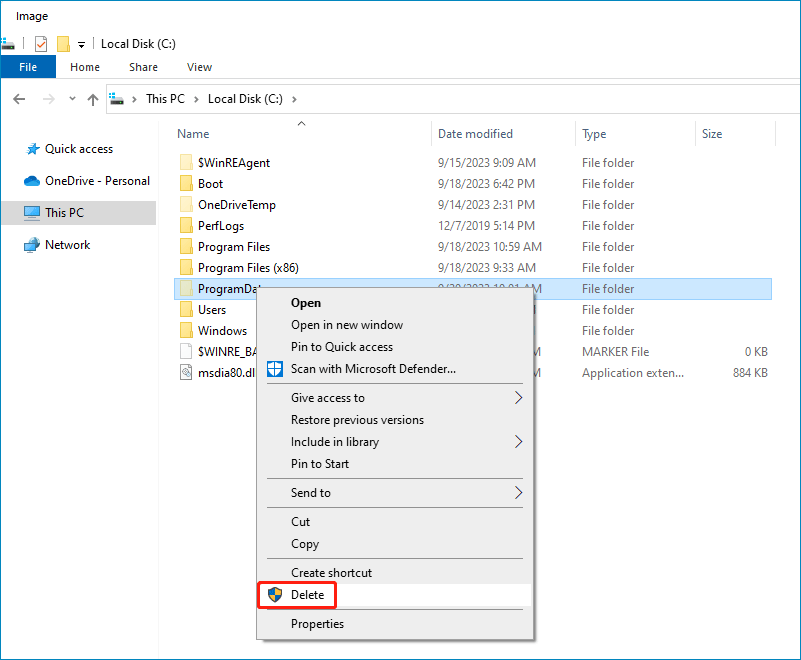The width and height of the screenshot is (801, 660).
Task: Select the Program Files folder name
Action: (234, 247)
